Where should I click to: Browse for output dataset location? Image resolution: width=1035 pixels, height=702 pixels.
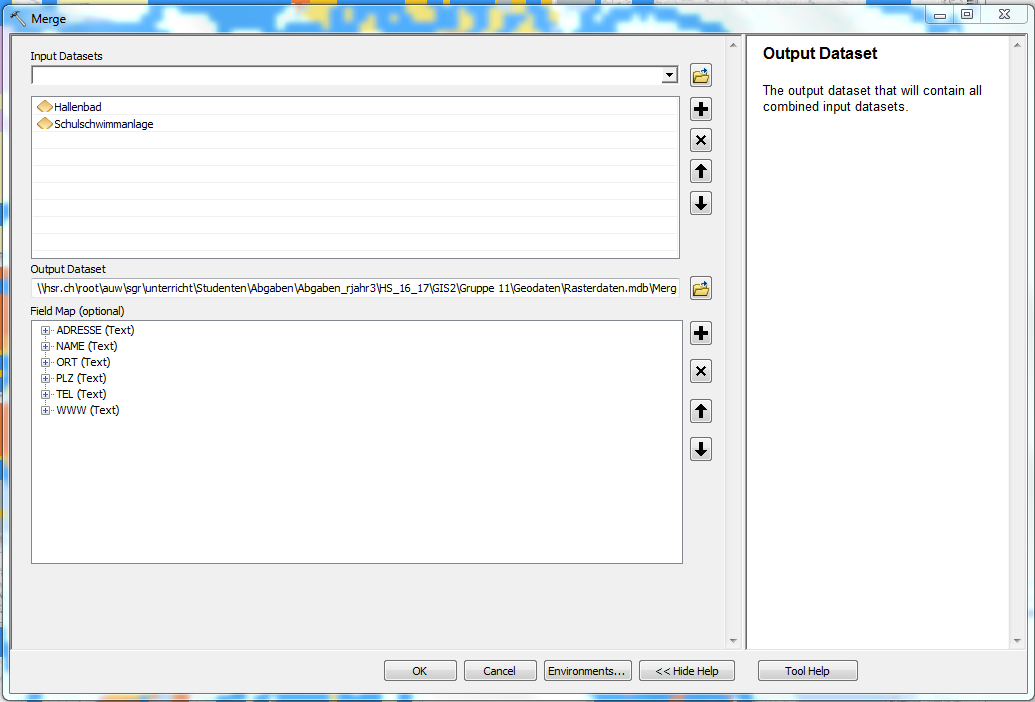700,289
